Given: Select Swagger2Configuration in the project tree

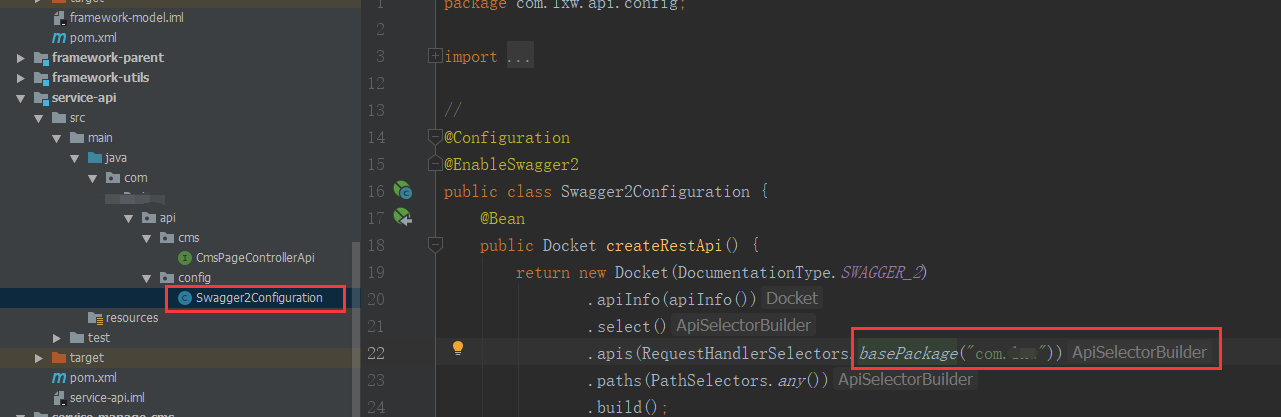Looking at the screenshot, I should click(x=259, y=297).
